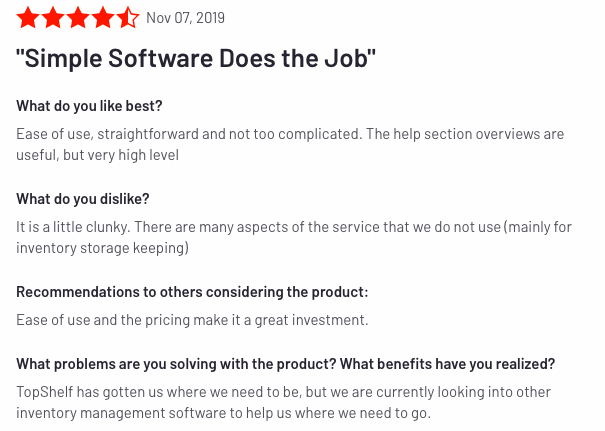Viewport: 605px width, 431px height.
Task: Click the fourth red rating star
Action: [103, 18]
